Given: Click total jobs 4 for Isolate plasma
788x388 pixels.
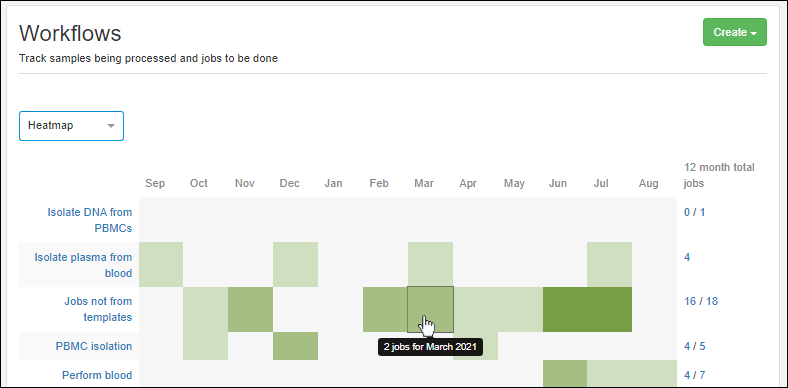Looking at the screenshot, I should coord(687,257).
